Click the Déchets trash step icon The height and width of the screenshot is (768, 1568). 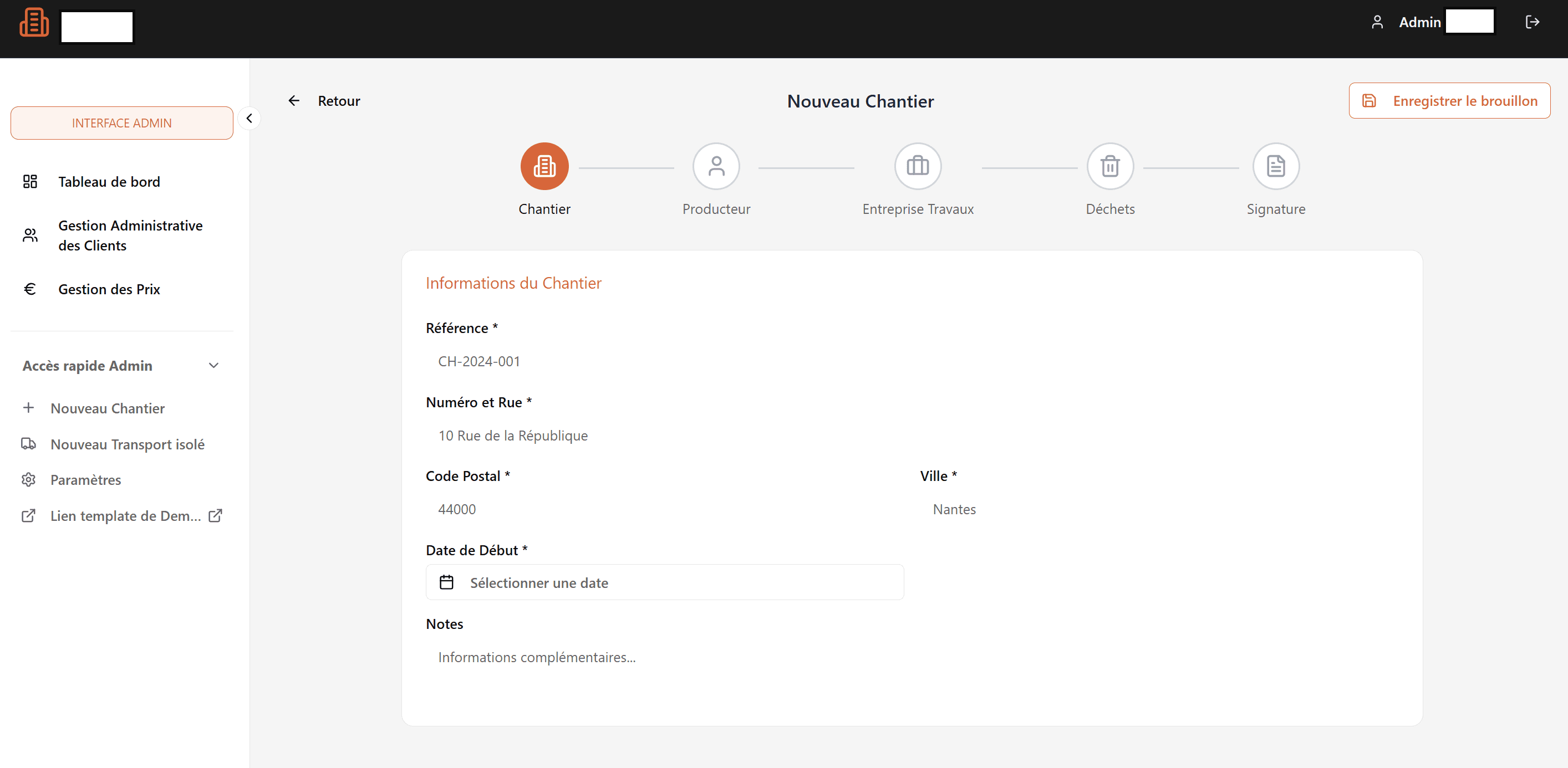(x=1109, y=166)
